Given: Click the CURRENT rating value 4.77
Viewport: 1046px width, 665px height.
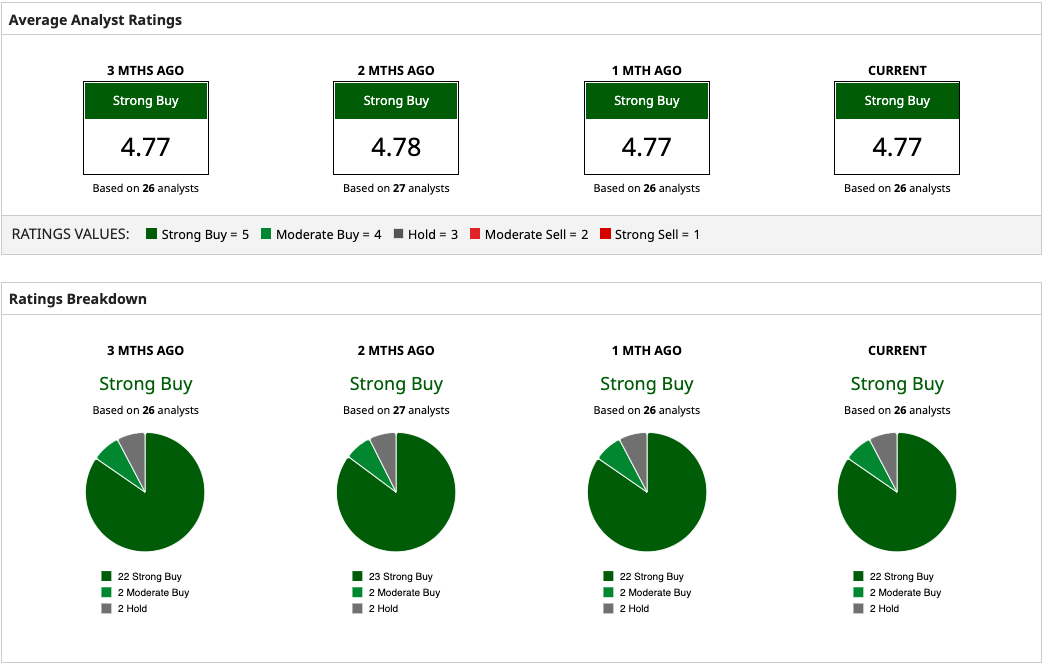Looking at the screenshot, I should [897, 147].
